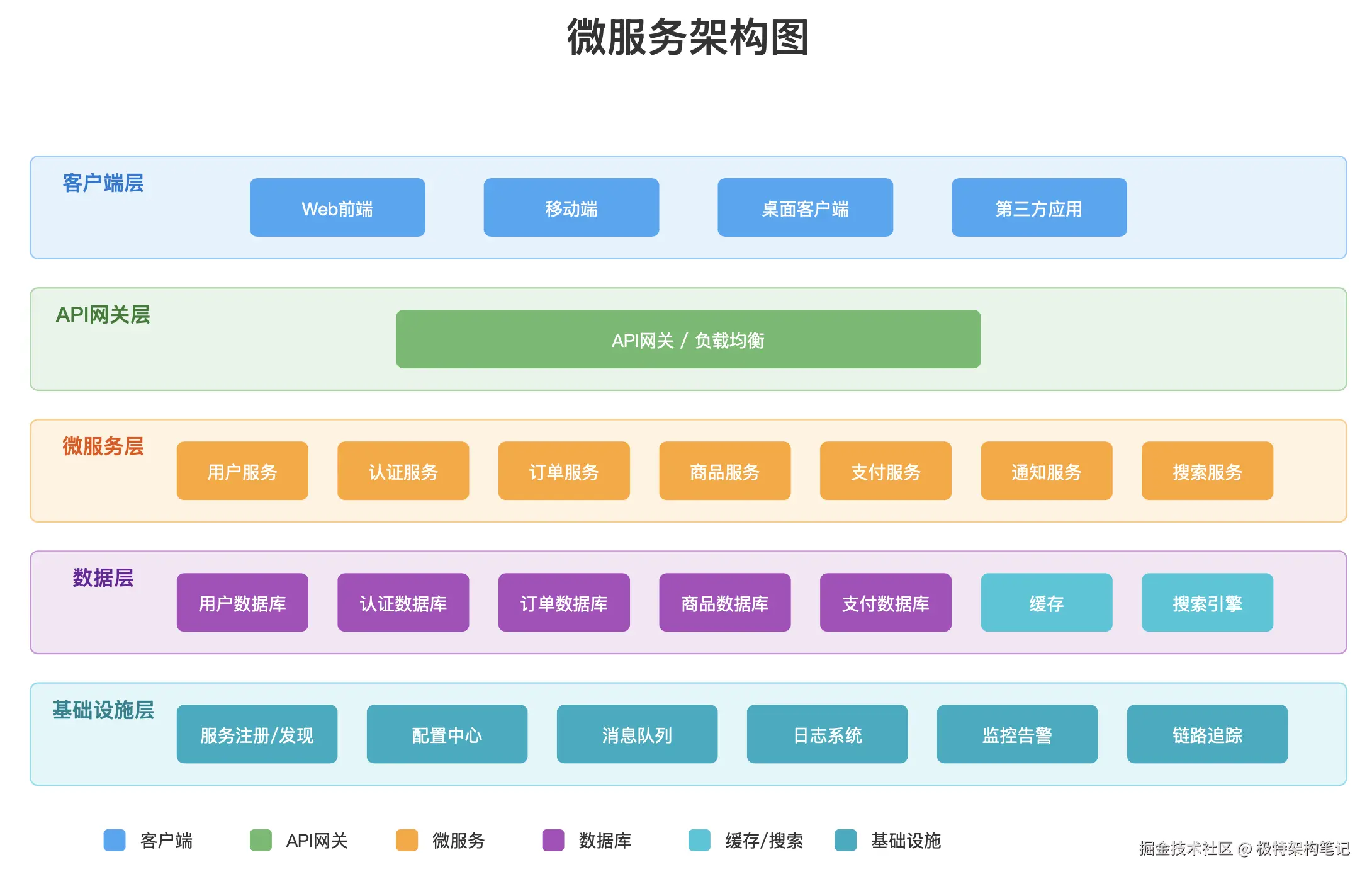Click the 搜索服务 node

coord(1207,471)
